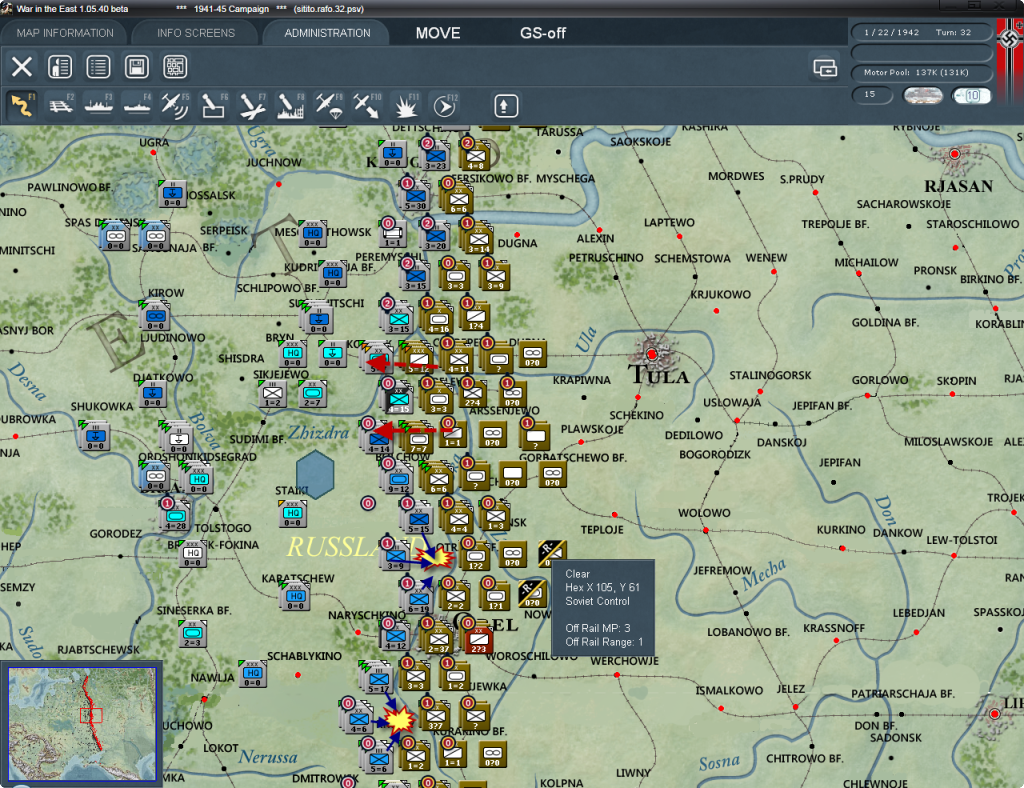Select the F4 Amphibious transport mode icon

[137, 105]
